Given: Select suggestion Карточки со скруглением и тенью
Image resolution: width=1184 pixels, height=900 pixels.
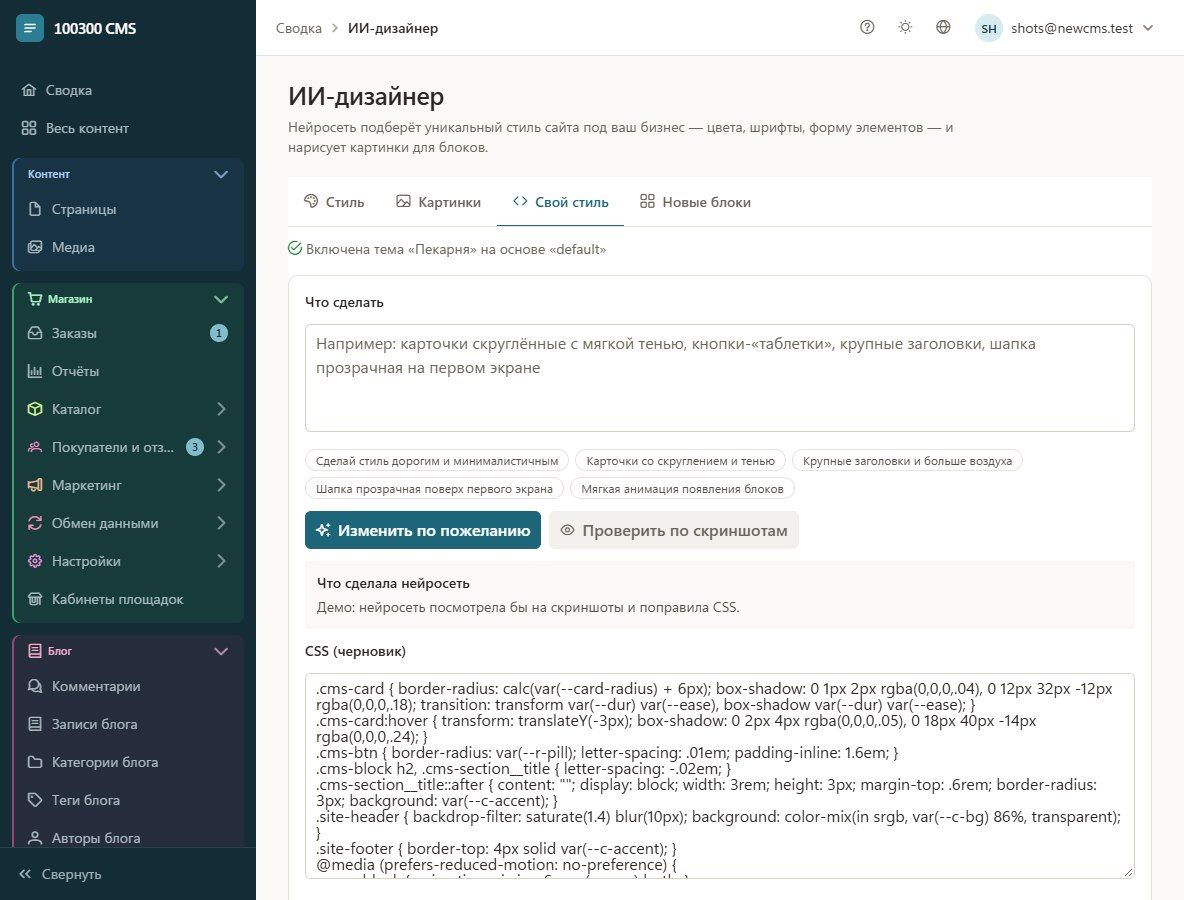Looking at the screenshot, I should tap(680, 461).
